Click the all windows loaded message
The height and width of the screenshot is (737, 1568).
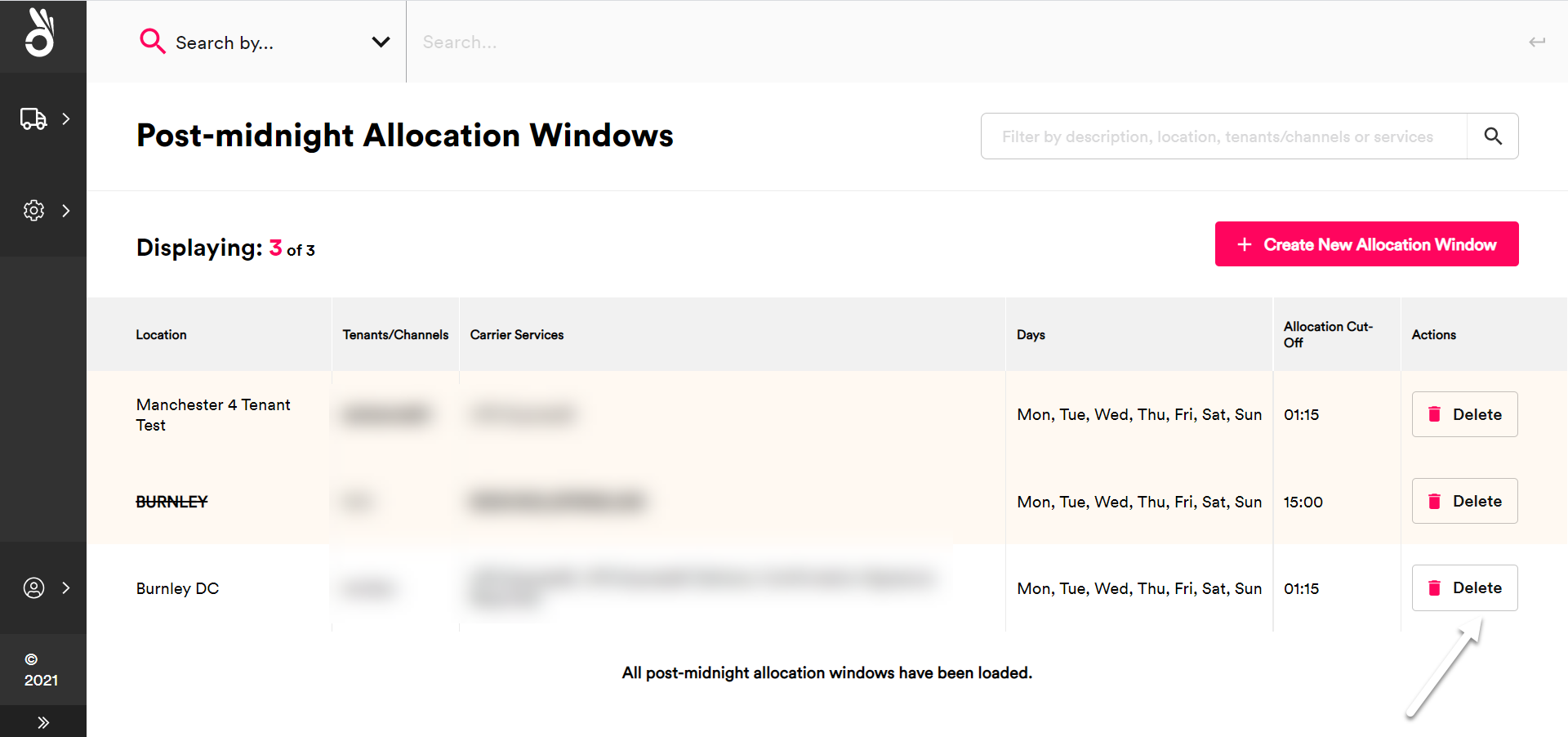[826, 672]
